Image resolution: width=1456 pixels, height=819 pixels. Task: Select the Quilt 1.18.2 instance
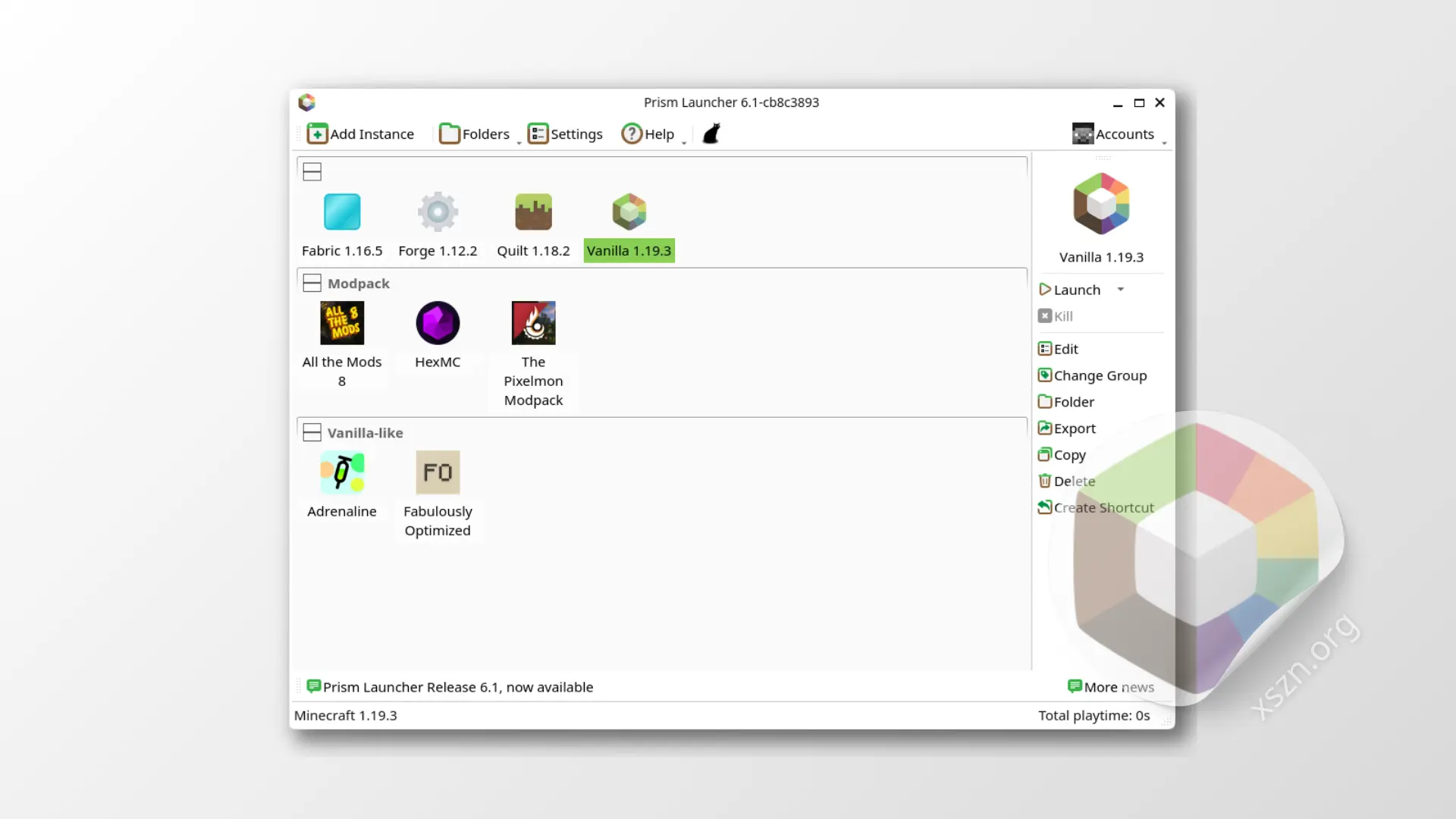click(x=533, y=212)
